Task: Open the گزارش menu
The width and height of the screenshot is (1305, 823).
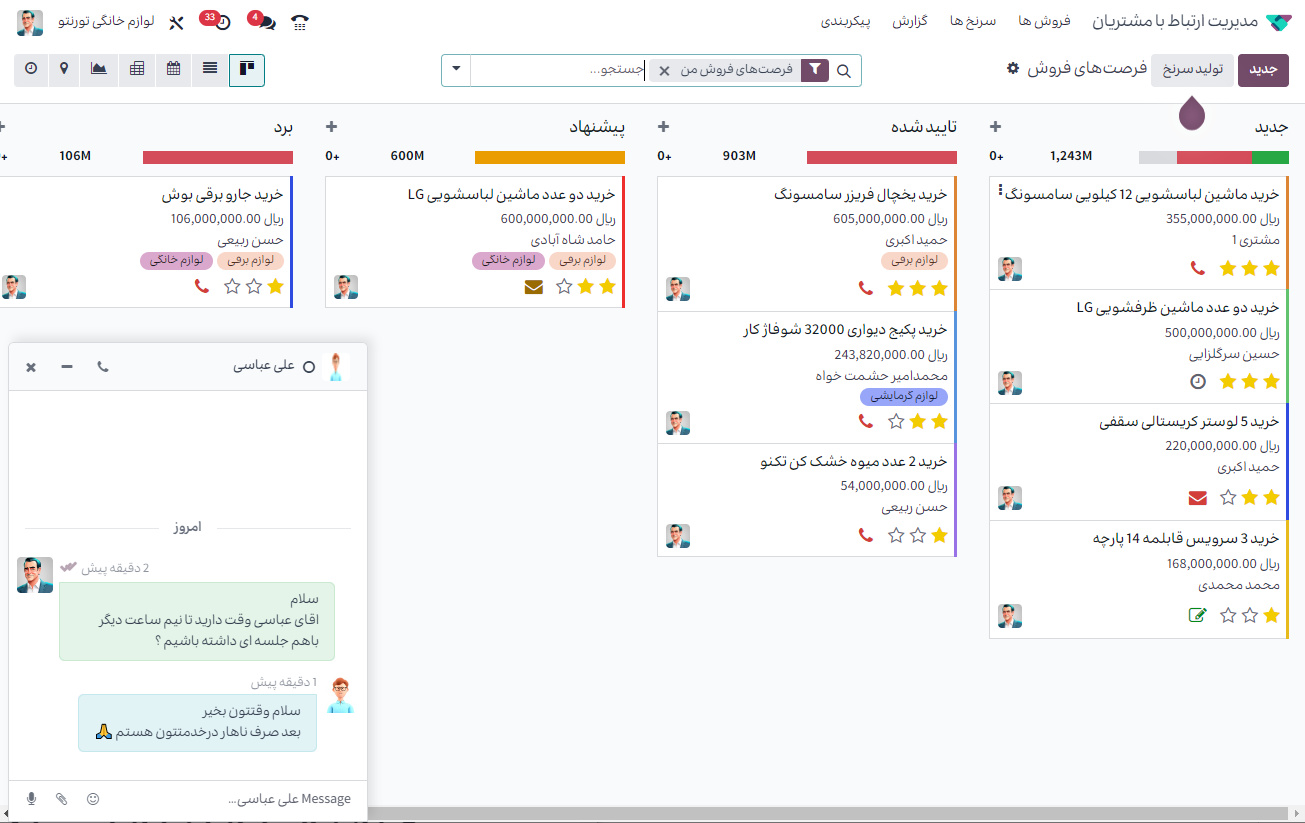Action: 910,21
